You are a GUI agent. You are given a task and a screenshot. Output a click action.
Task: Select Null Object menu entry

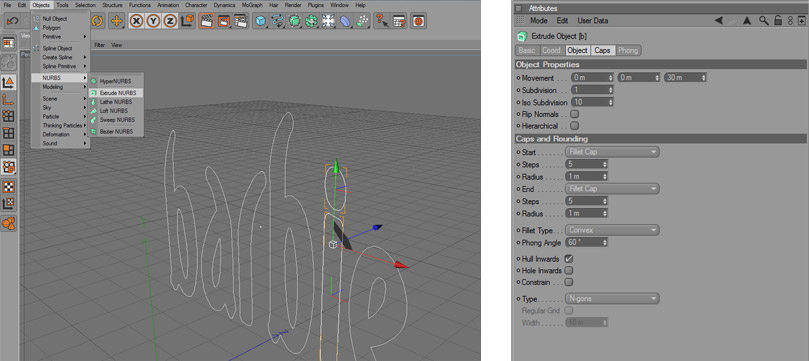point(60,19)
